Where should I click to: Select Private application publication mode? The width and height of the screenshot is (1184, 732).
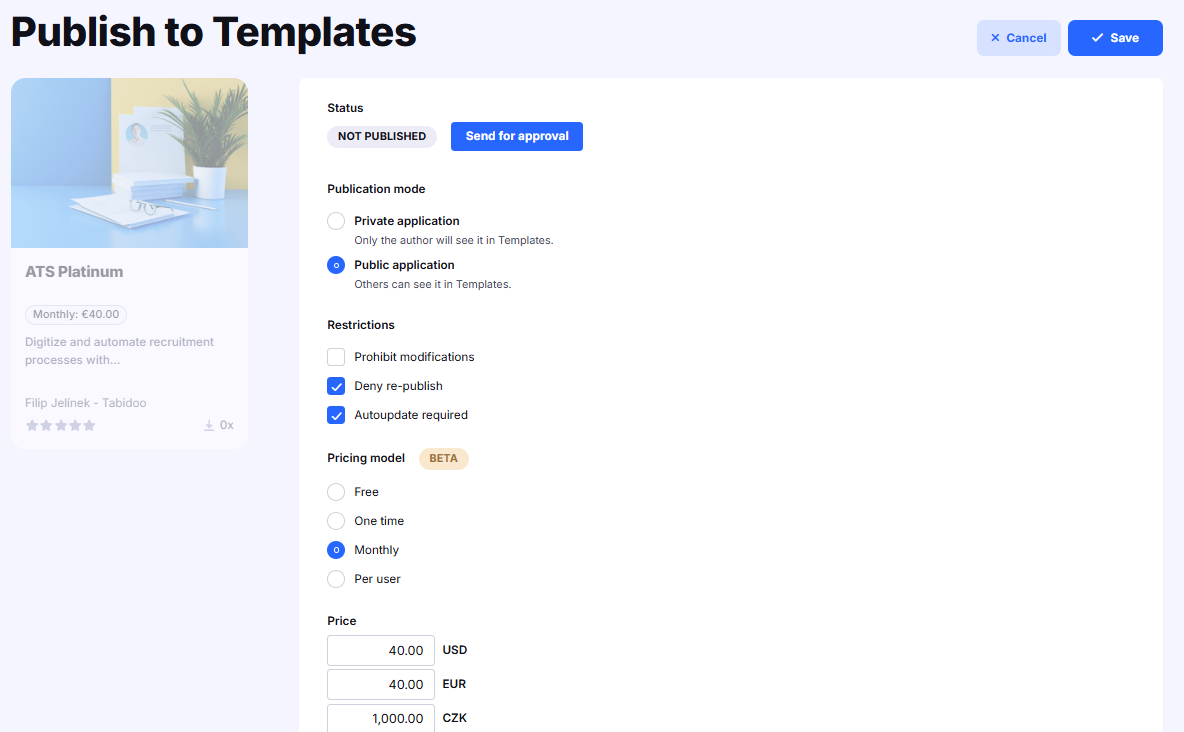(336, 221)
